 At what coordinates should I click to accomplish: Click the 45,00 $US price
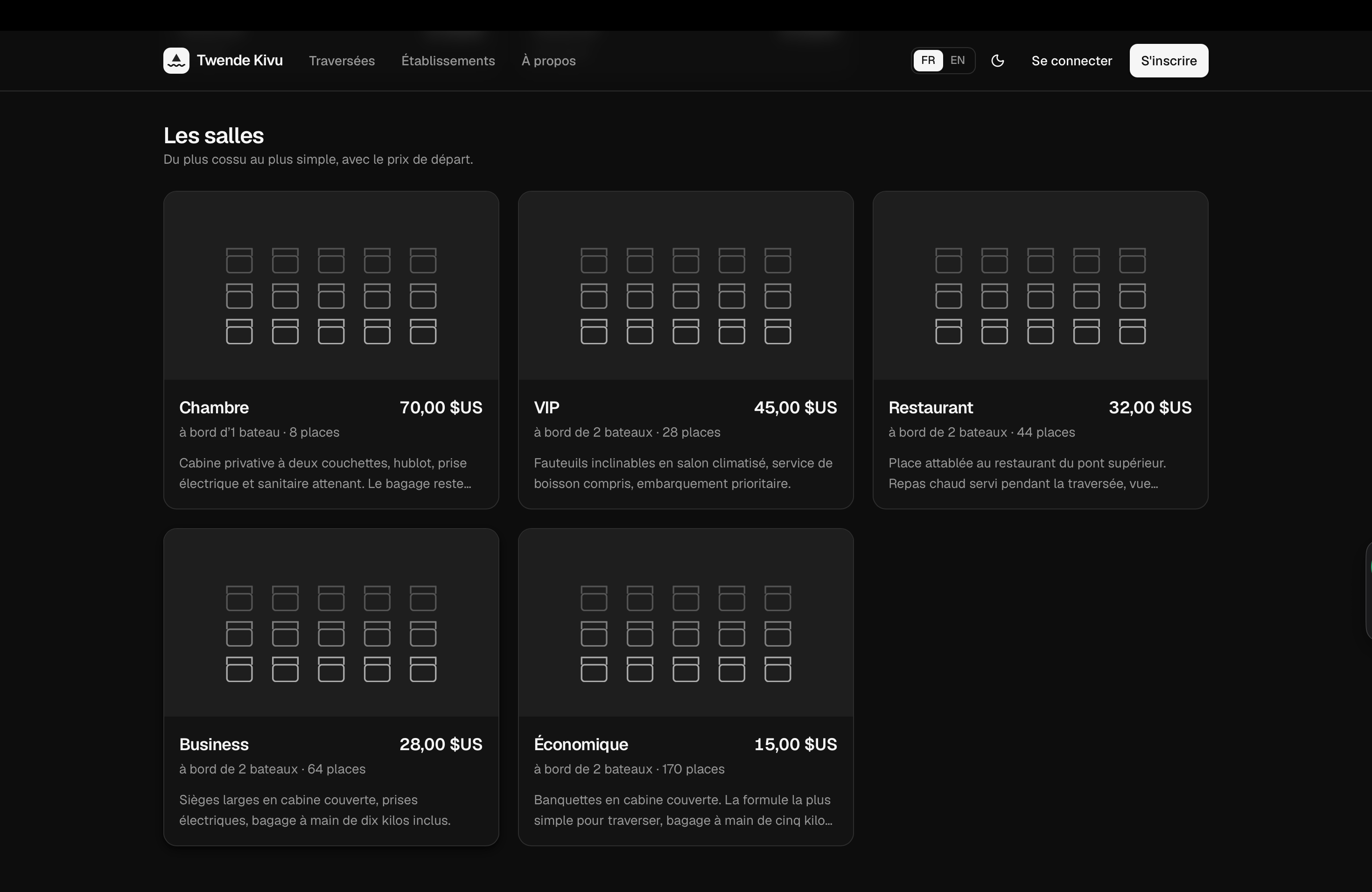click(x=795, y=407)
